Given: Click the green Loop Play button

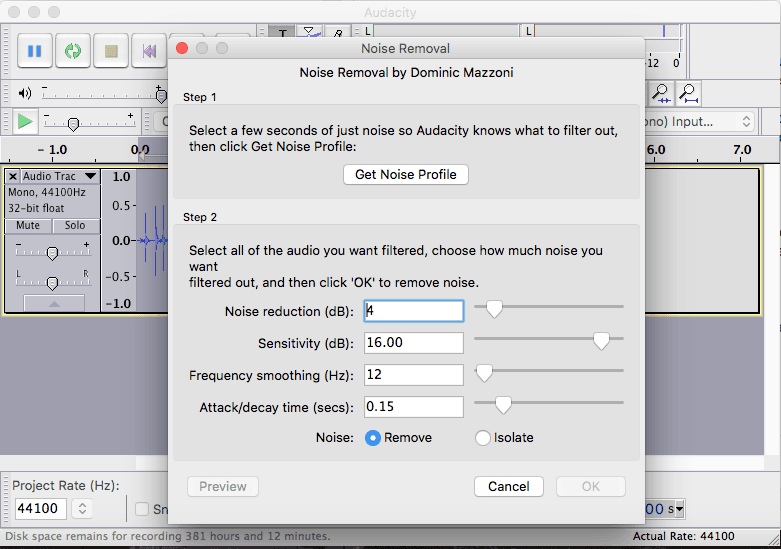Looking at the screenshot, I should (72, 50).
